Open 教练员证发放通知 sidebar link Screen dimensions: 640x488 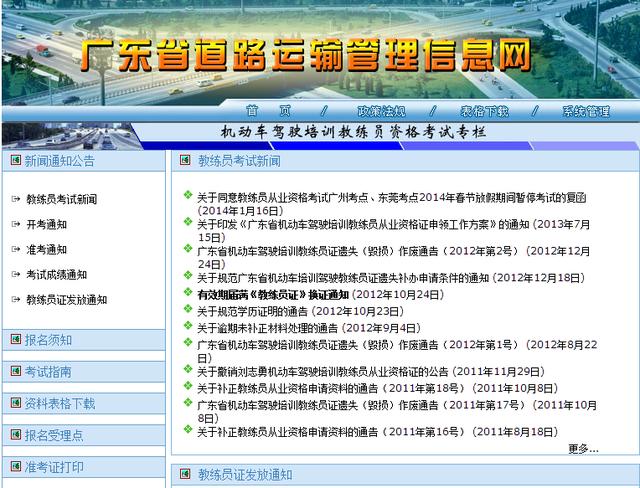click(66, 300)
